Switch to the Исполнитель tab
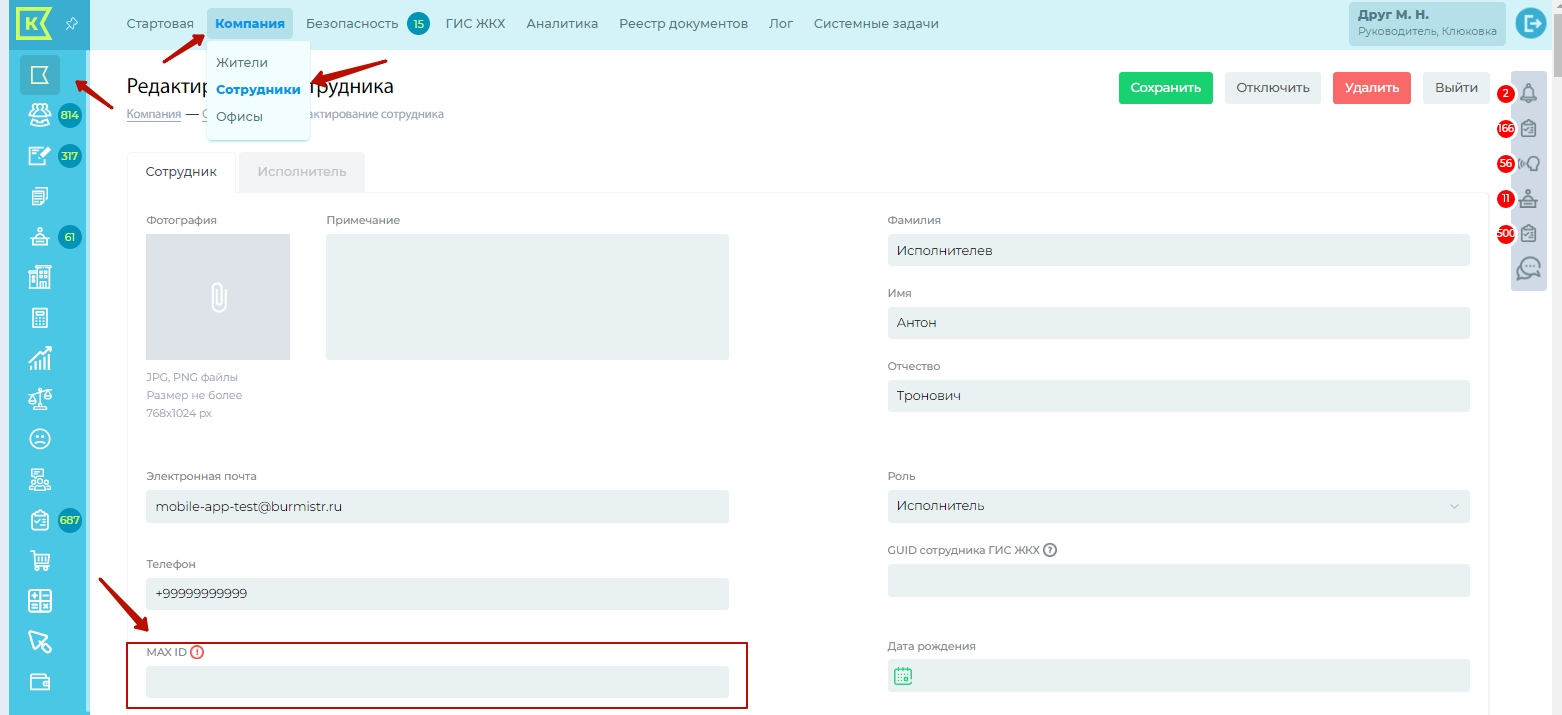 302,172
